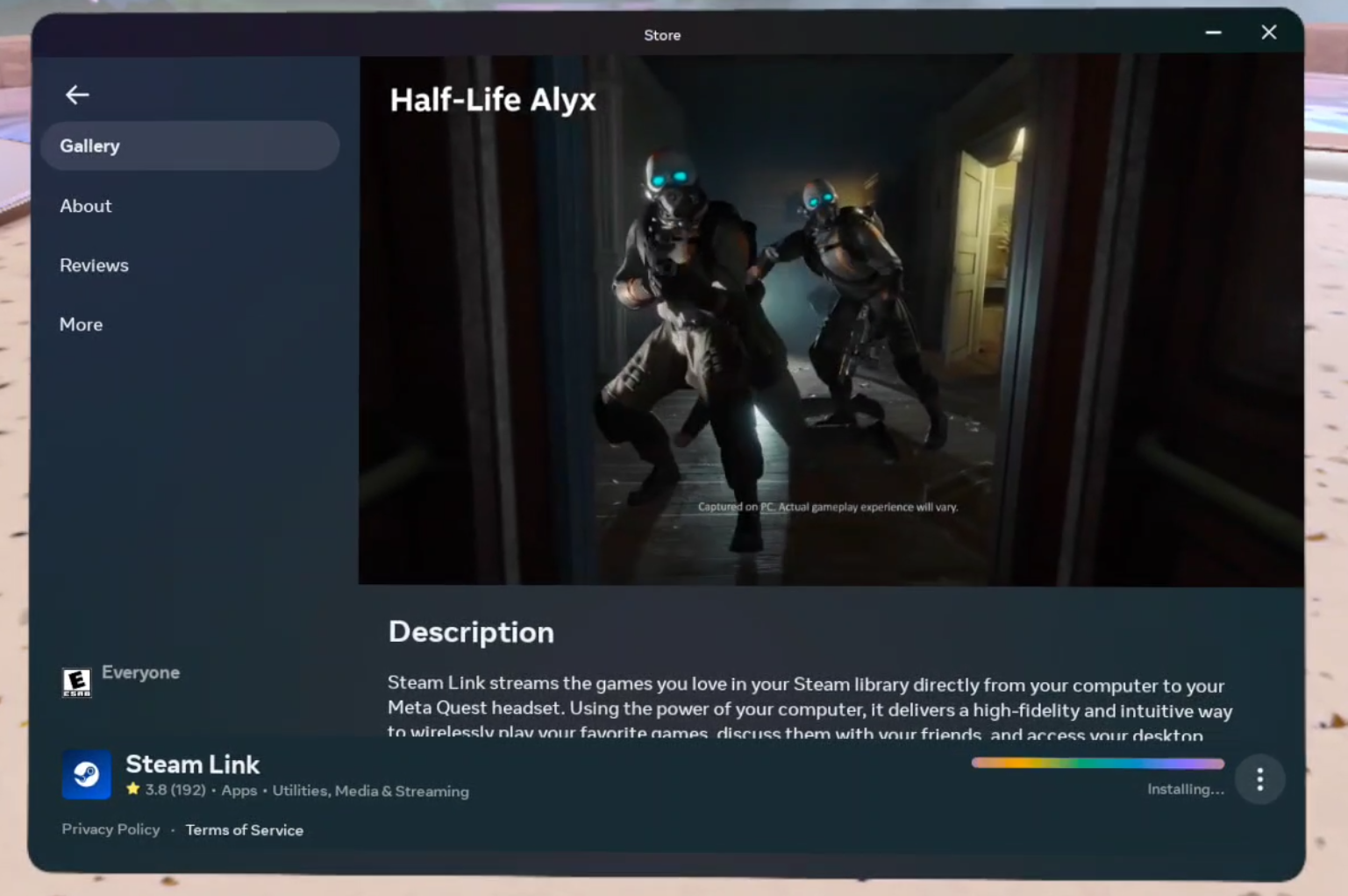Viewport: 1348px width, 896px height.
Task: Click the "Utilities, Media & Streaming" category
Action: pos(370,790)
